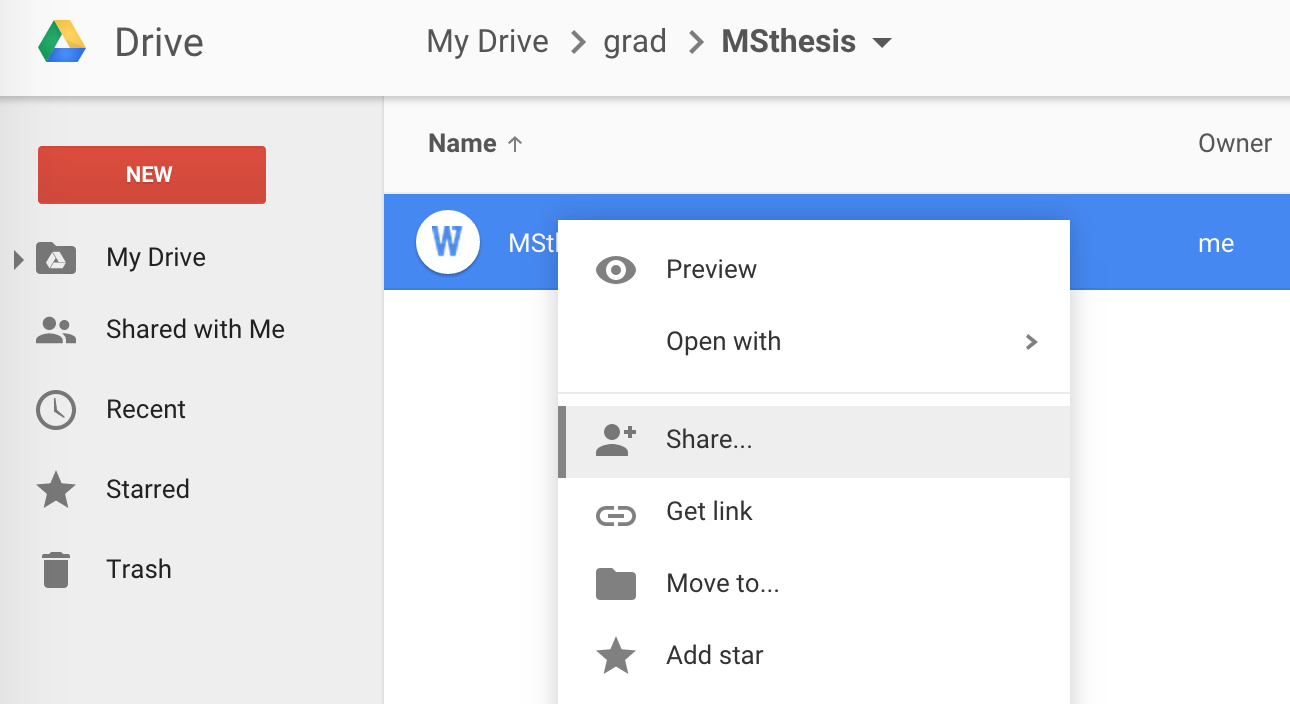Click the owner "me" in selected row
This screenshot has height=704, width=1290.
click(1216, 244)
